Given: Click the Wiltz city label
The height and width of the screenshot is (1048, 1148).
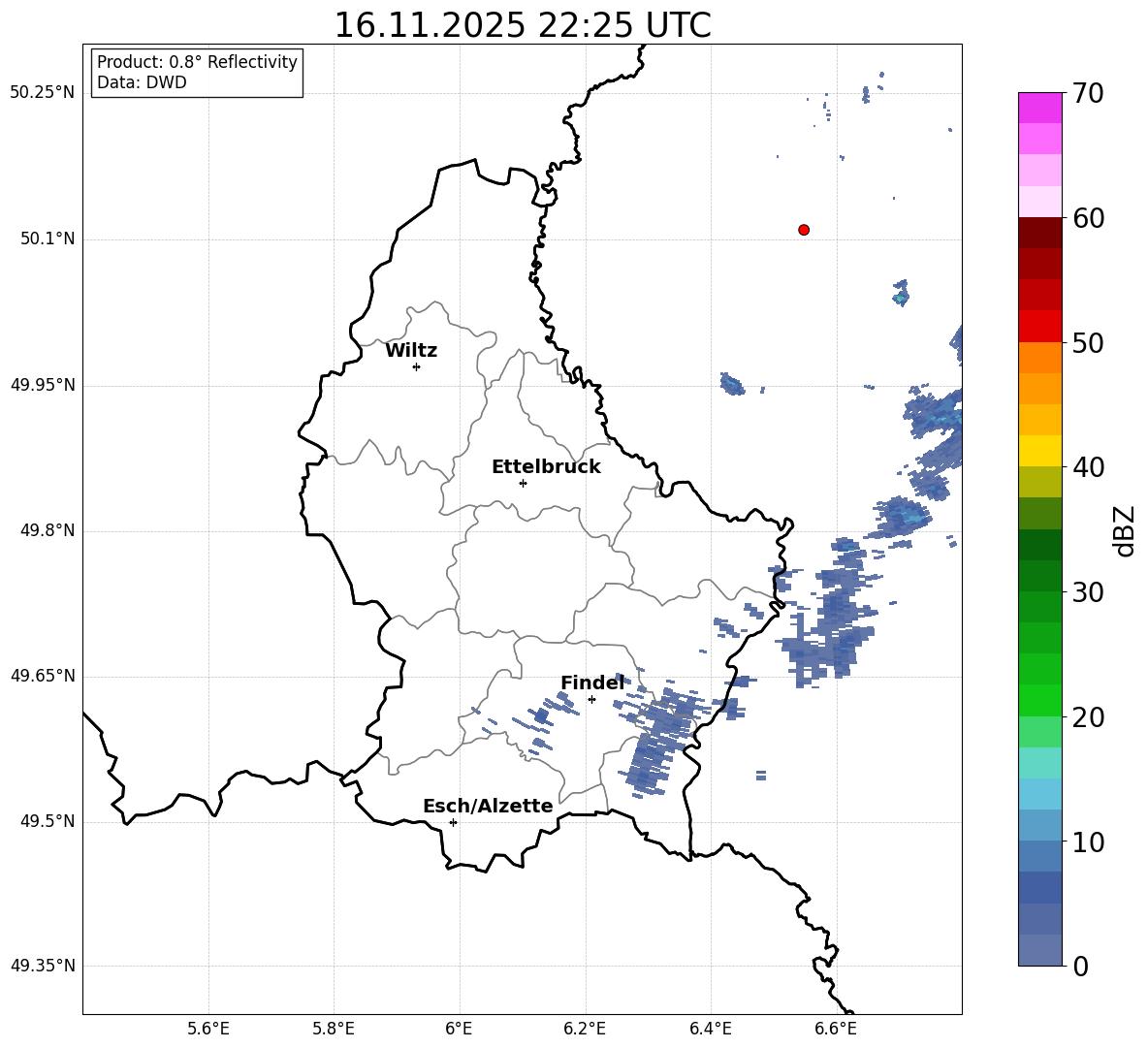Looking at the screenshot, I should (x=411, y=351).
